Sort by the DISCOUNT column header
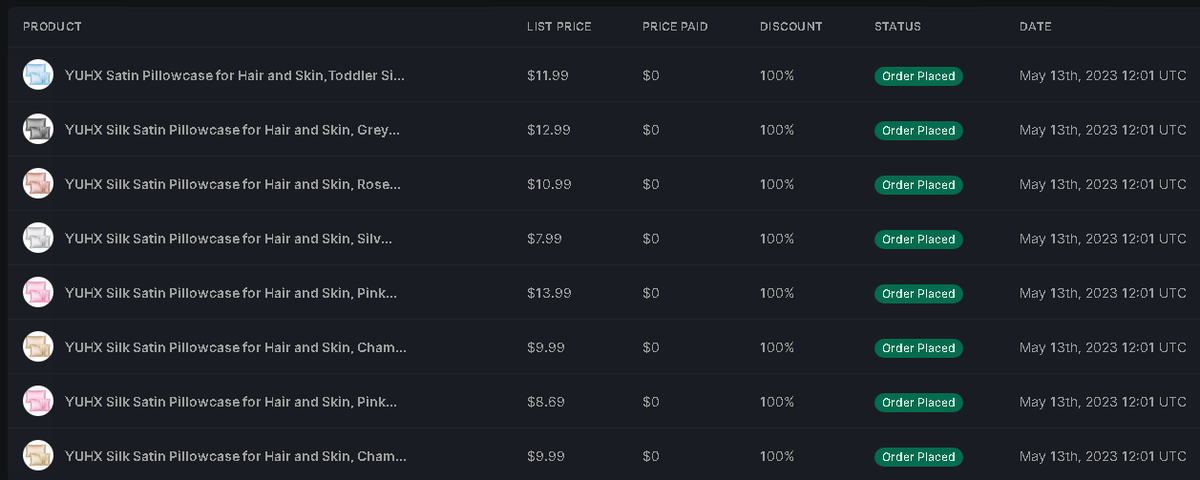 coord(791,26)
